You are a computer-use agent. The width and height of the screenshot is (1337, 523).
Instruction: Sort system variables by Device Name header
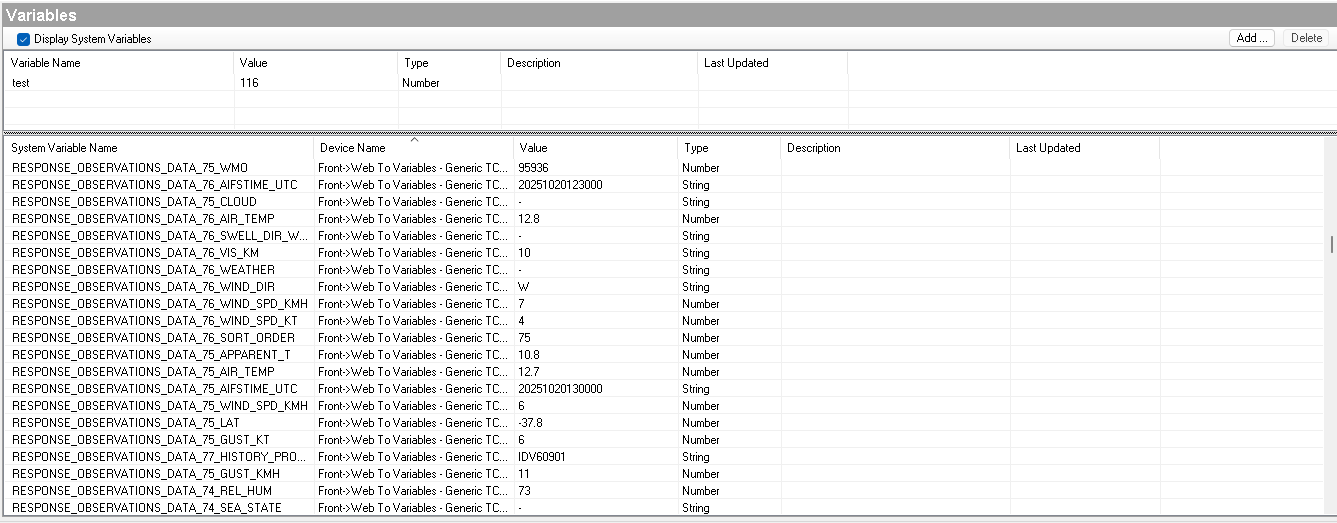352,149
